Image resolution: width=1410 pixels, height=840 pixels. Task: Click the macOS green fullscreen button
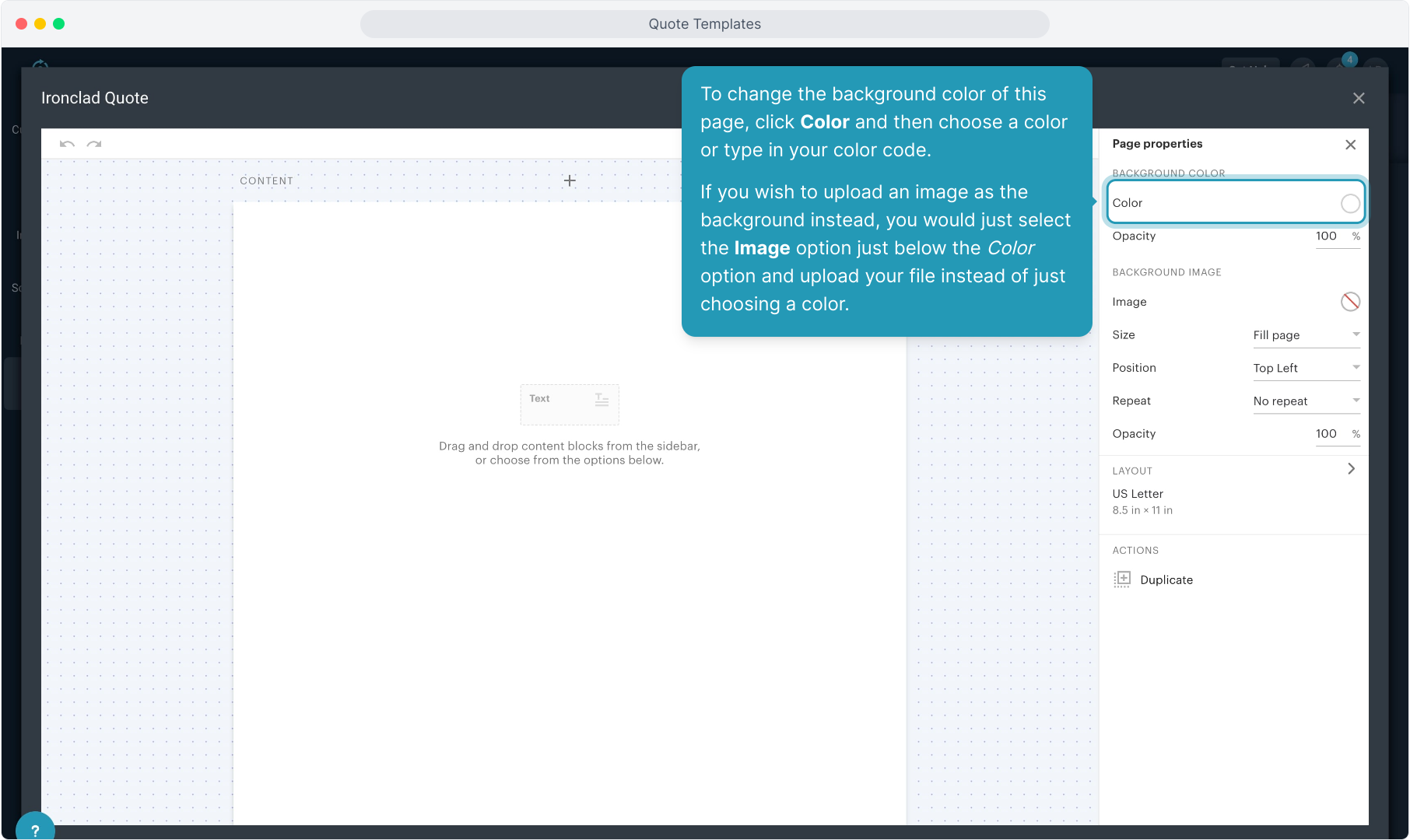pos(58,24)
